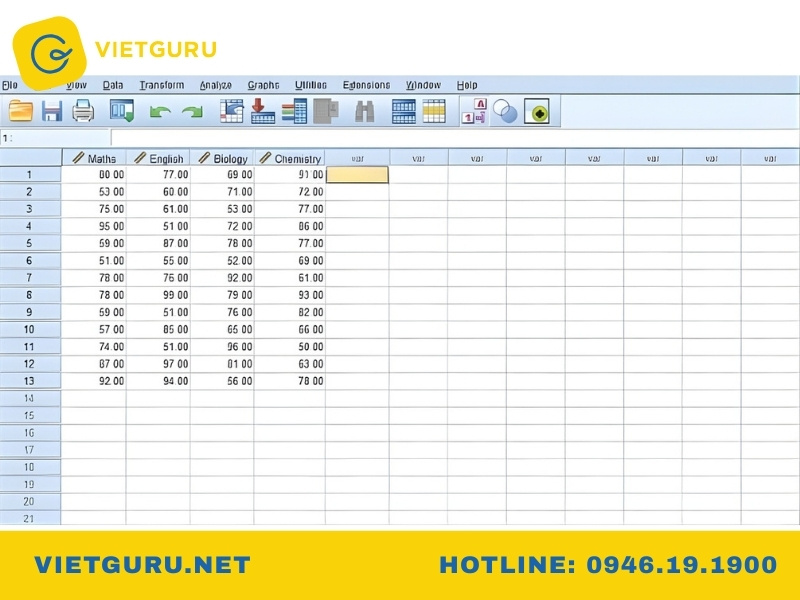Click Maths value 74.00 in row 11
This screenshot has height=600, width=800.
pyautogui.click(x=94, y=346)
